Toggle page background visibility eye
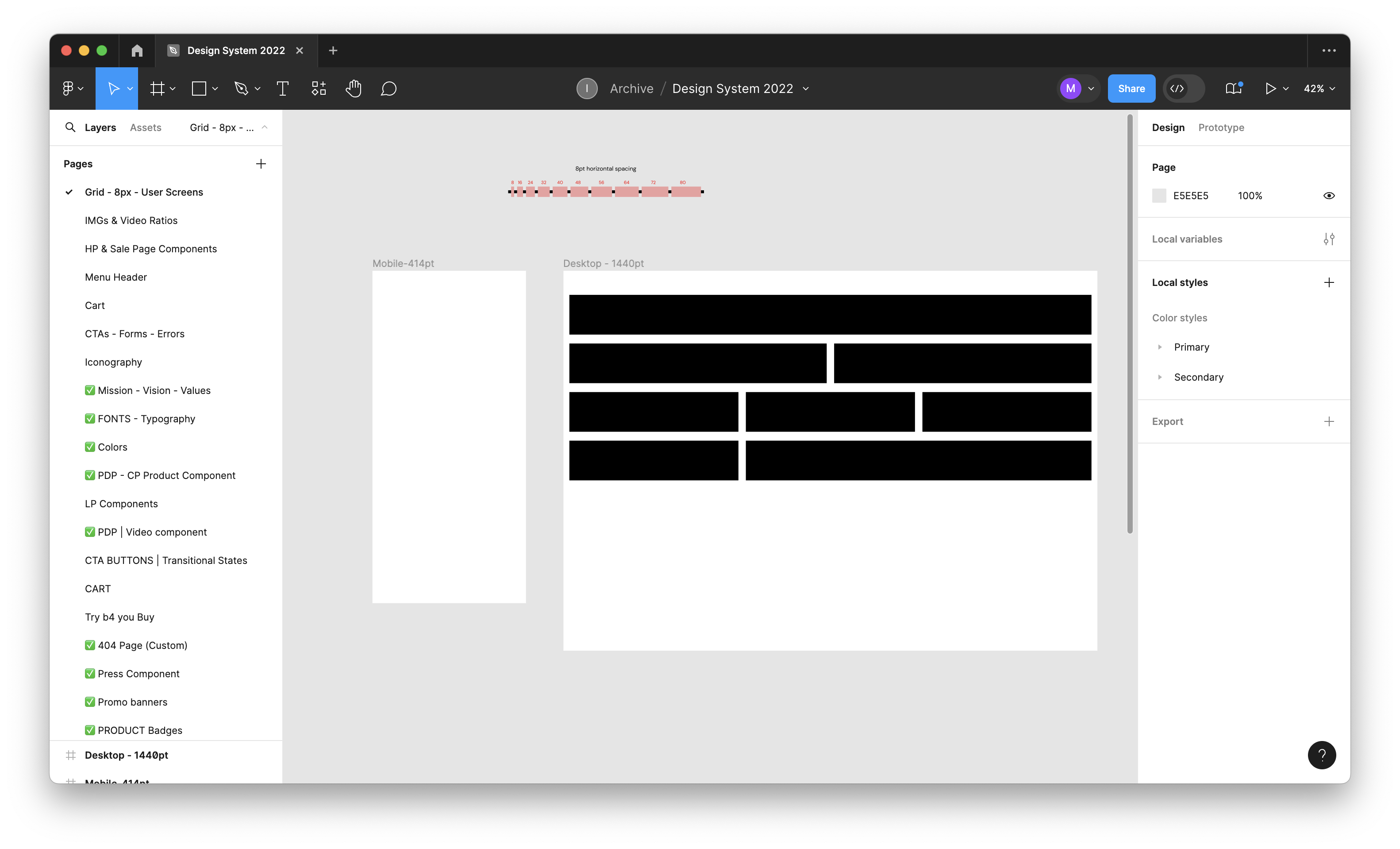Image resolution: width=1400 pixels, height=849 pixels. (x=1329, y=196)
